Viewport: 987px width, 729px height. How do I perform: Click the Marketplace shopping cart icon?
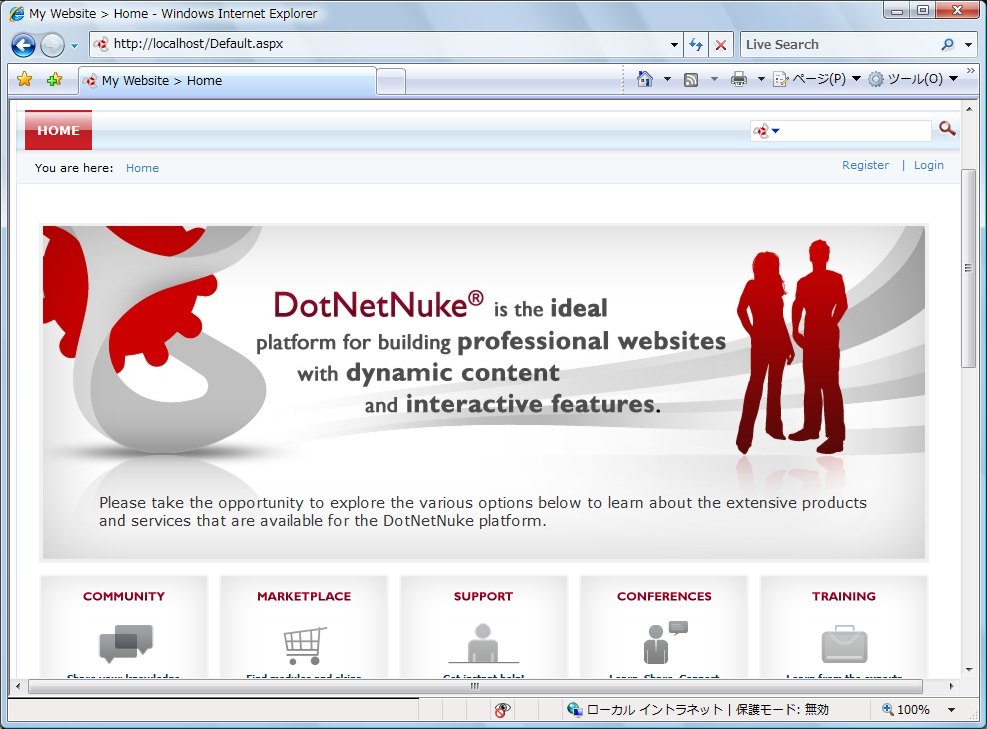click(x=305, y=645)
